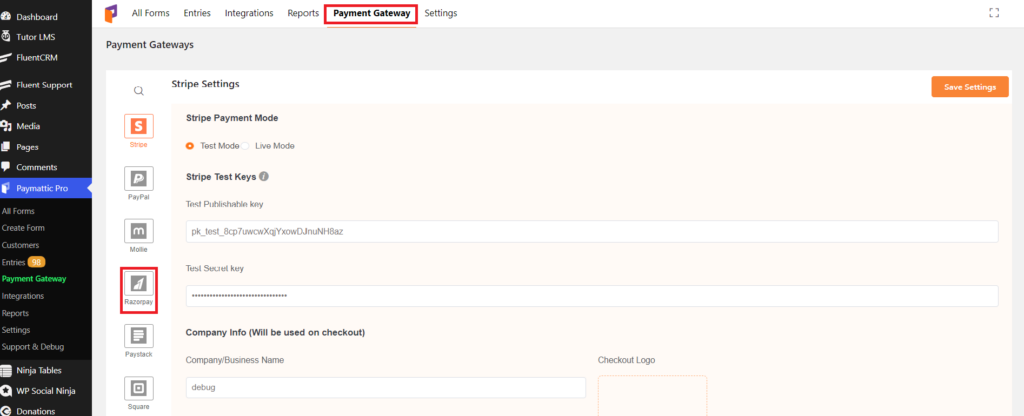Click the Test Publishable key field

click(592, 231)
